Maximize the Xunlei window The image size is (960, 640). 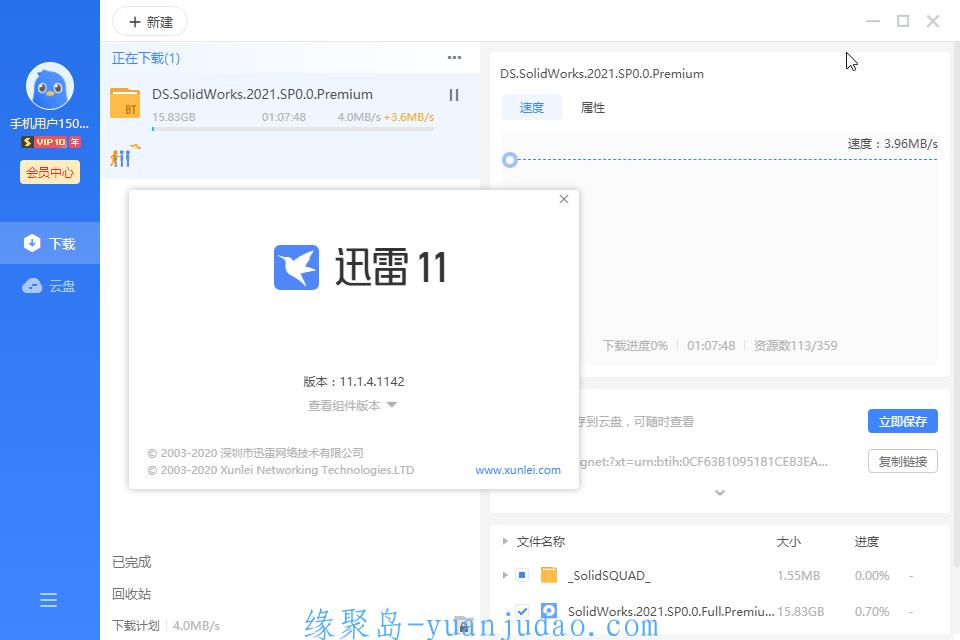point(902,21)
